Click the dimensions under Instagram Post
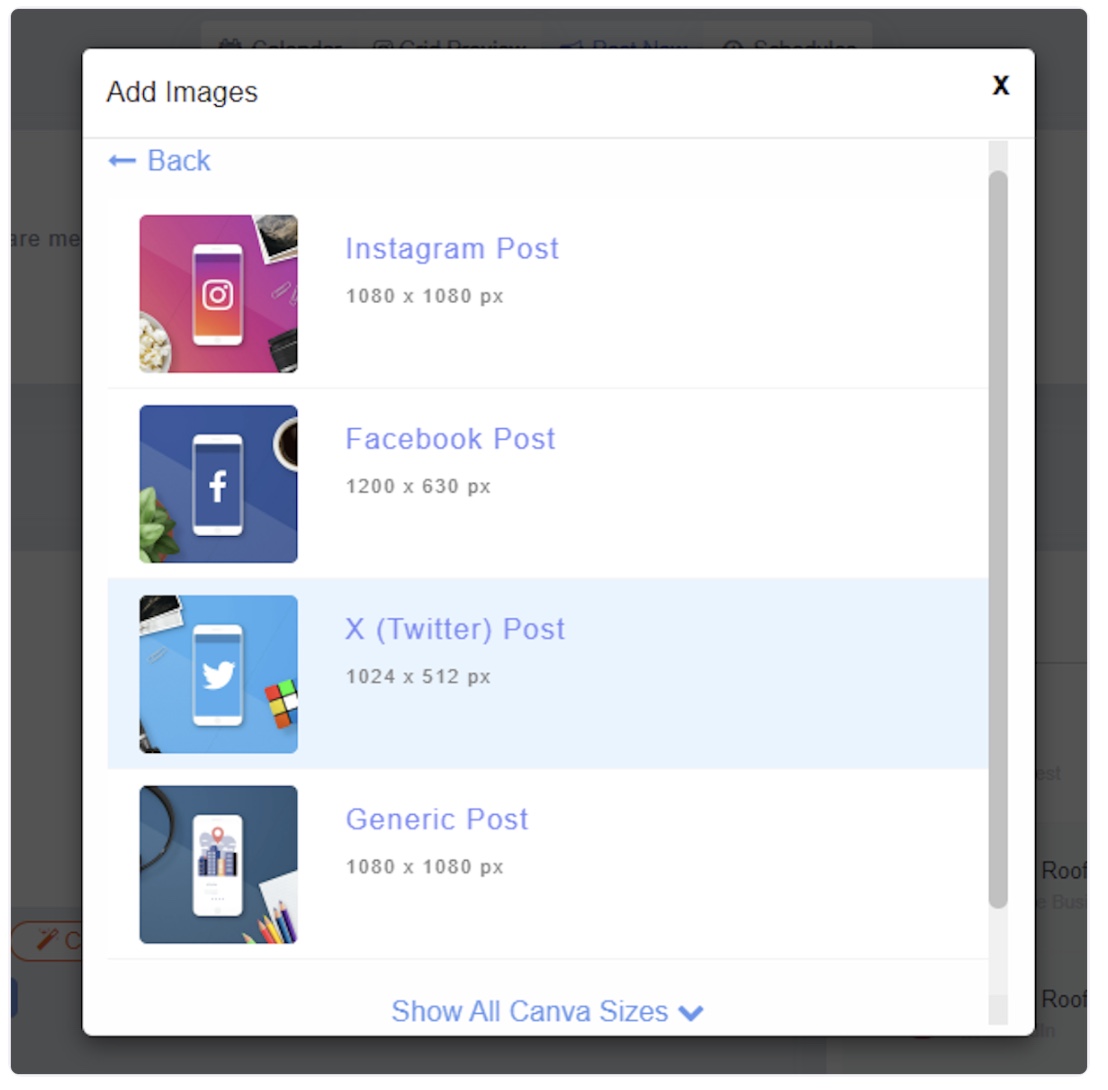 click(425, 296)
